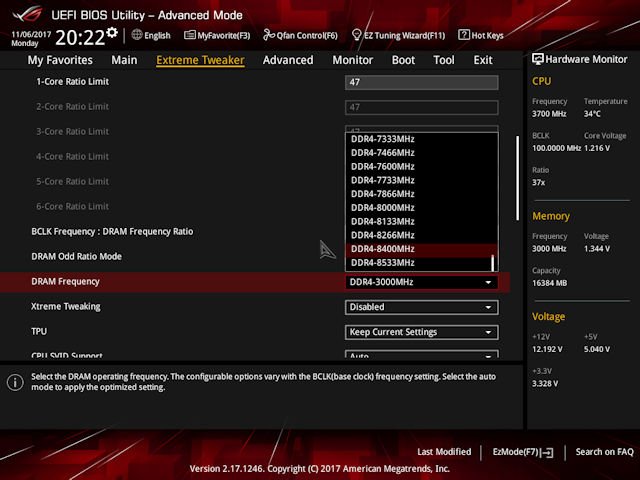The width and height of the screenshot is (640, 480).
Task: Click the Hardware Monitor screen icon
Action: (538, 59)
